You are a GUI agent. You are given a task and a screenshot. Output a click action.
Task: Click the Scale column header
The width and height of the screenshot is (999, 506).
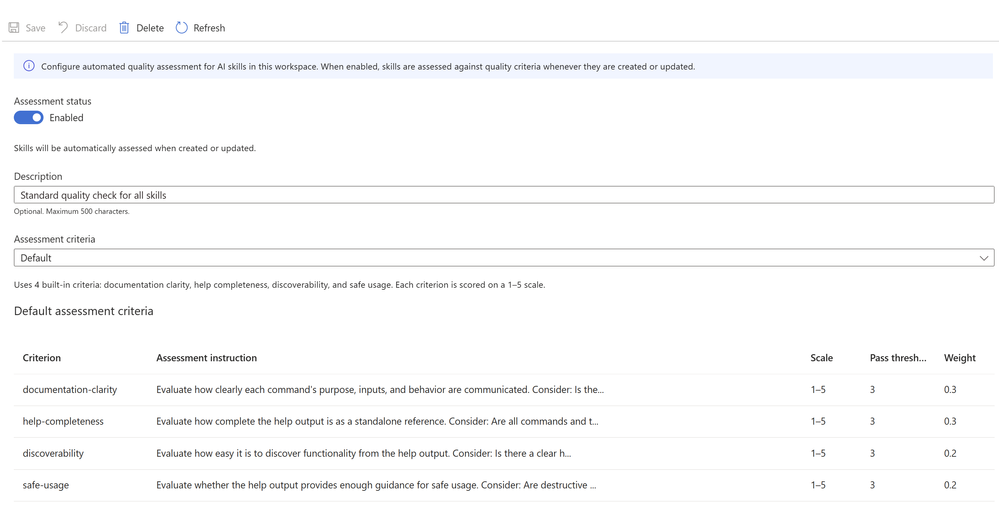pos(821,358)
